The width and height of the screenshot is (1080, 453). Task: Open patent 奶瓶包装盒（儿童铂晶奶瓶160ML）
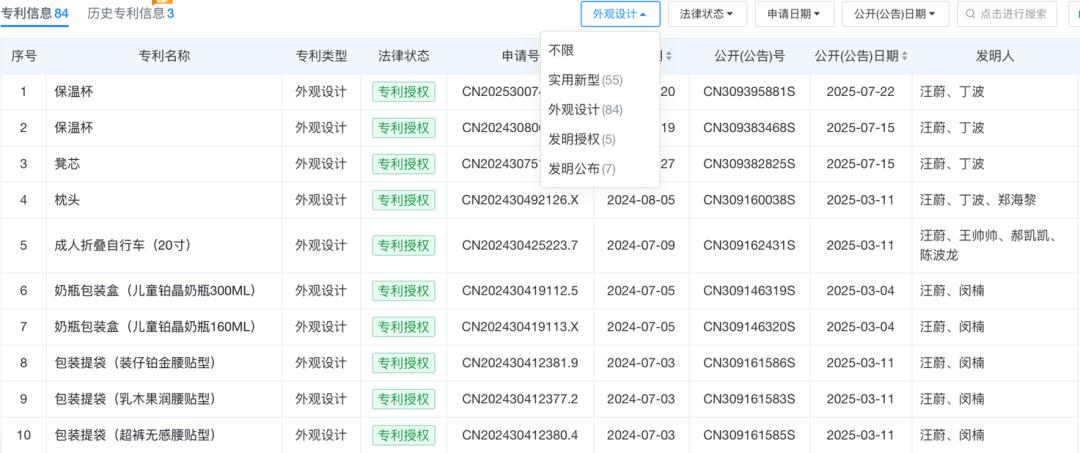tap(155, 326)
